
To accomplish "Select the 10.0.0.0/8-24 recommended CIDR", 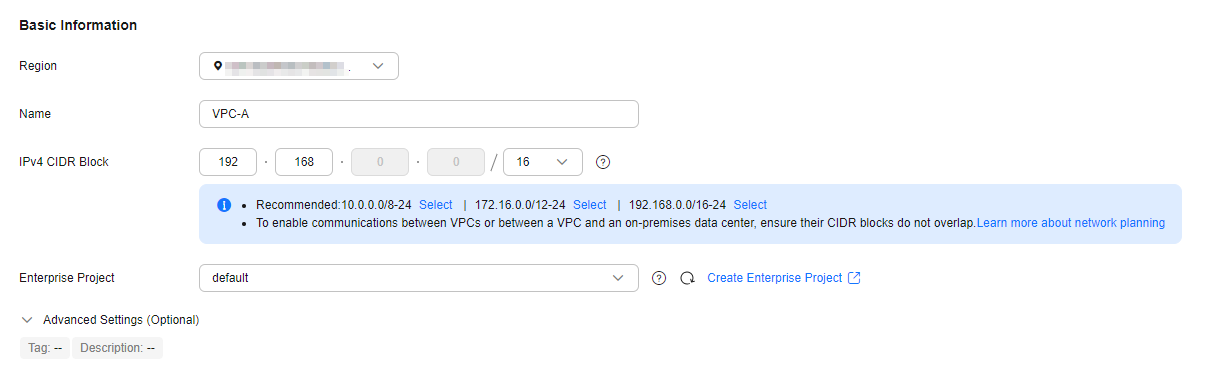I will point(436,205).
